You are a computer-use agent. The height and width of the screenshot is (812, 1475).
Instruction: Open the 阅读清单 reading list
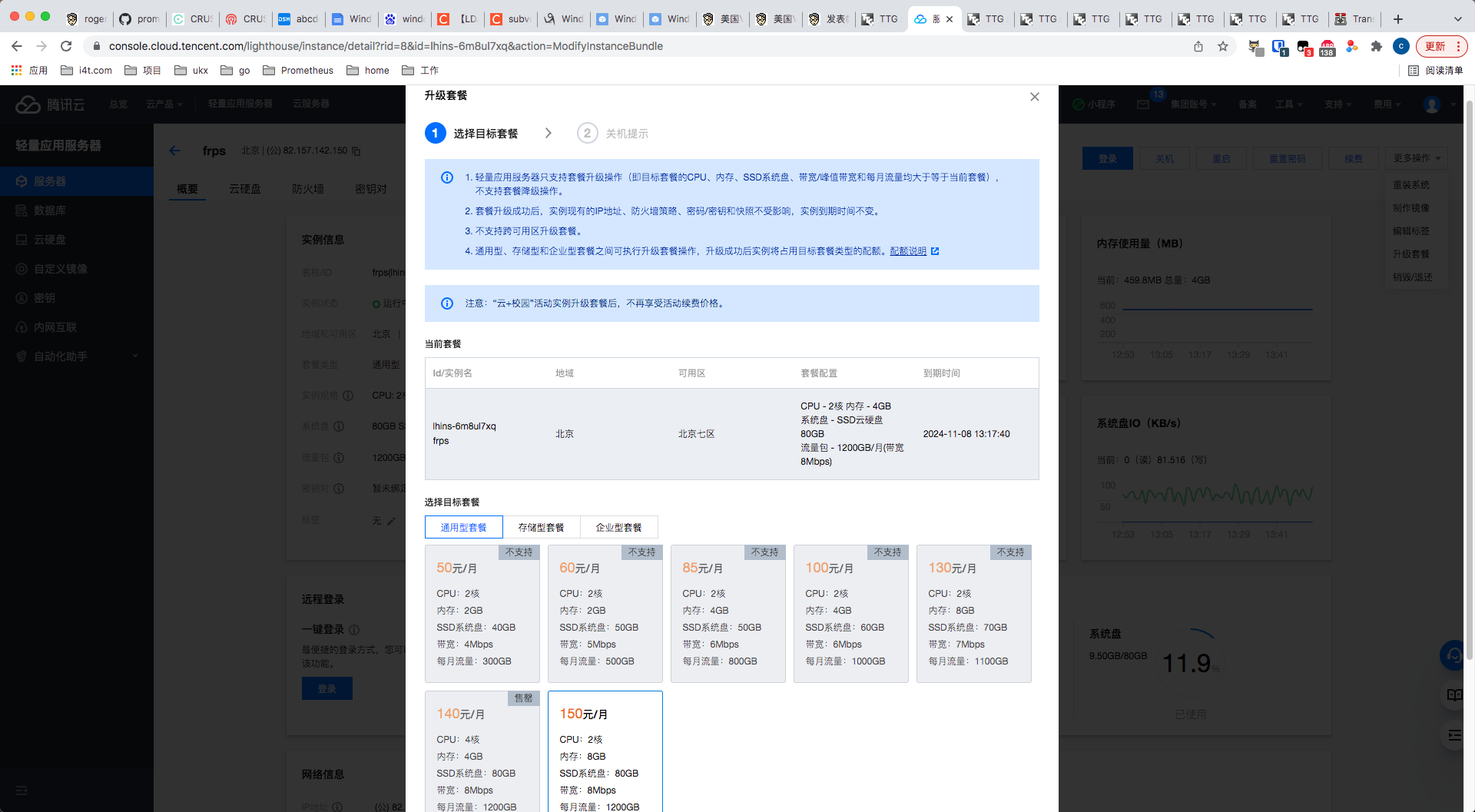[x=1435, y=71]
